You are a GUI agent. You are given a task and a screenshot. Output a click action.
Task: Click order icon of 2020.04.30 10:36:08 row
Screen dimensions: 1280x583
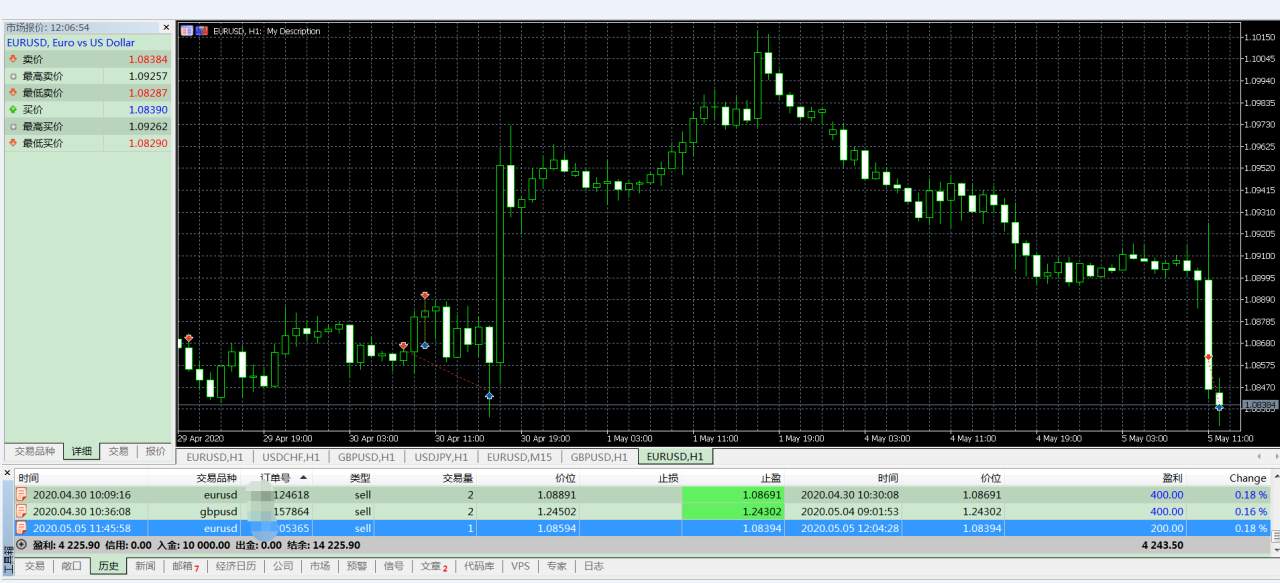coord(22,511)
